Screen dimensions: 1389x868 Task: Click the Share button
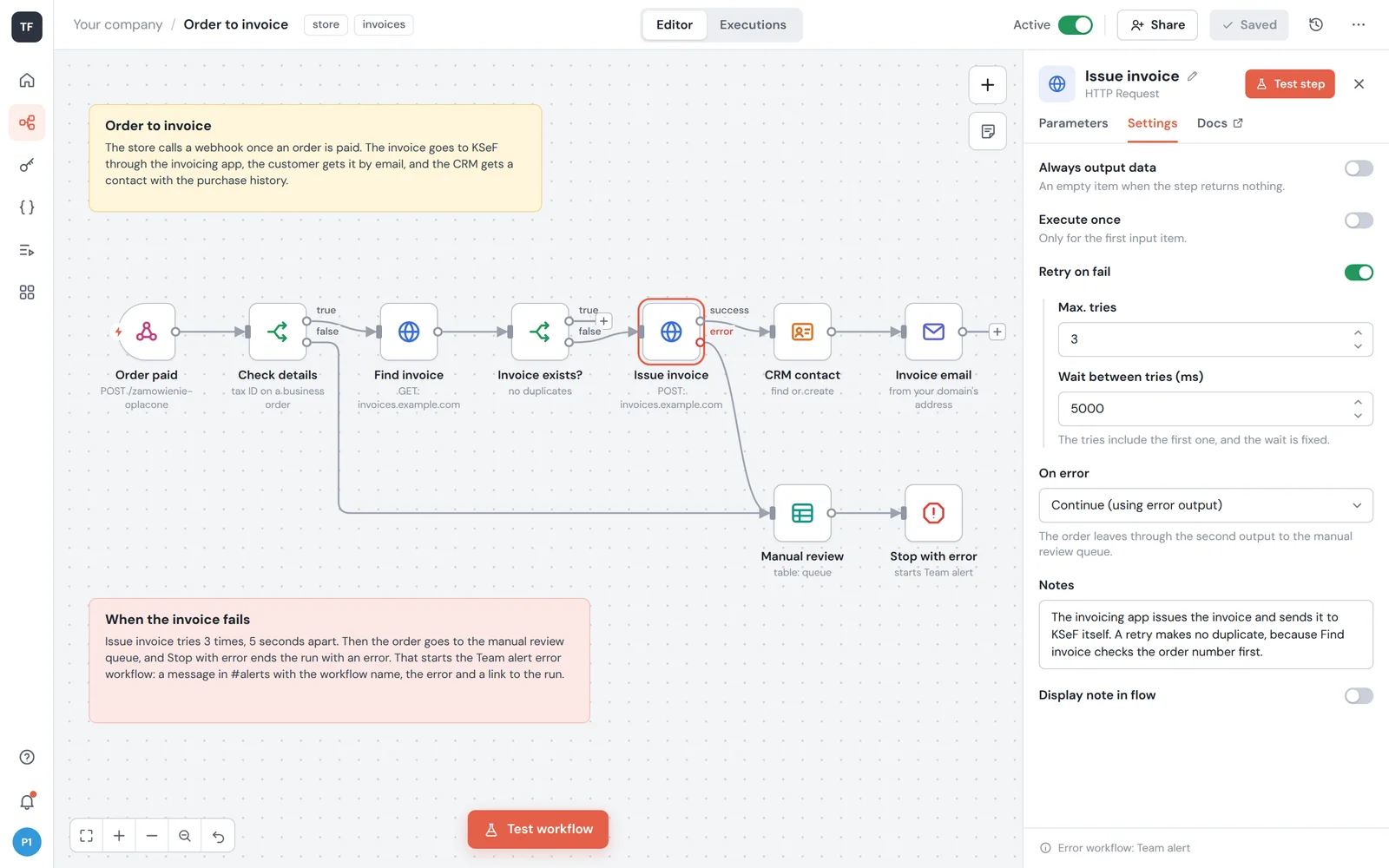click(x=1157, y=25)
